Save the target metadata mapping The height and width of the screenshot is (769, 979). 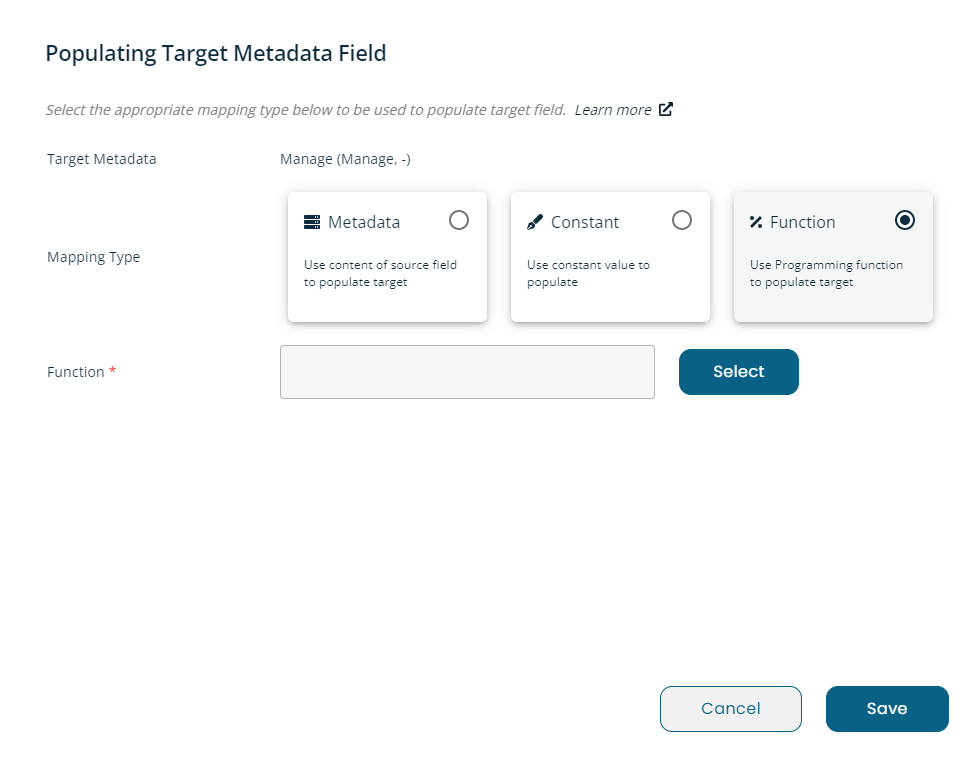[x=887, y=709]
